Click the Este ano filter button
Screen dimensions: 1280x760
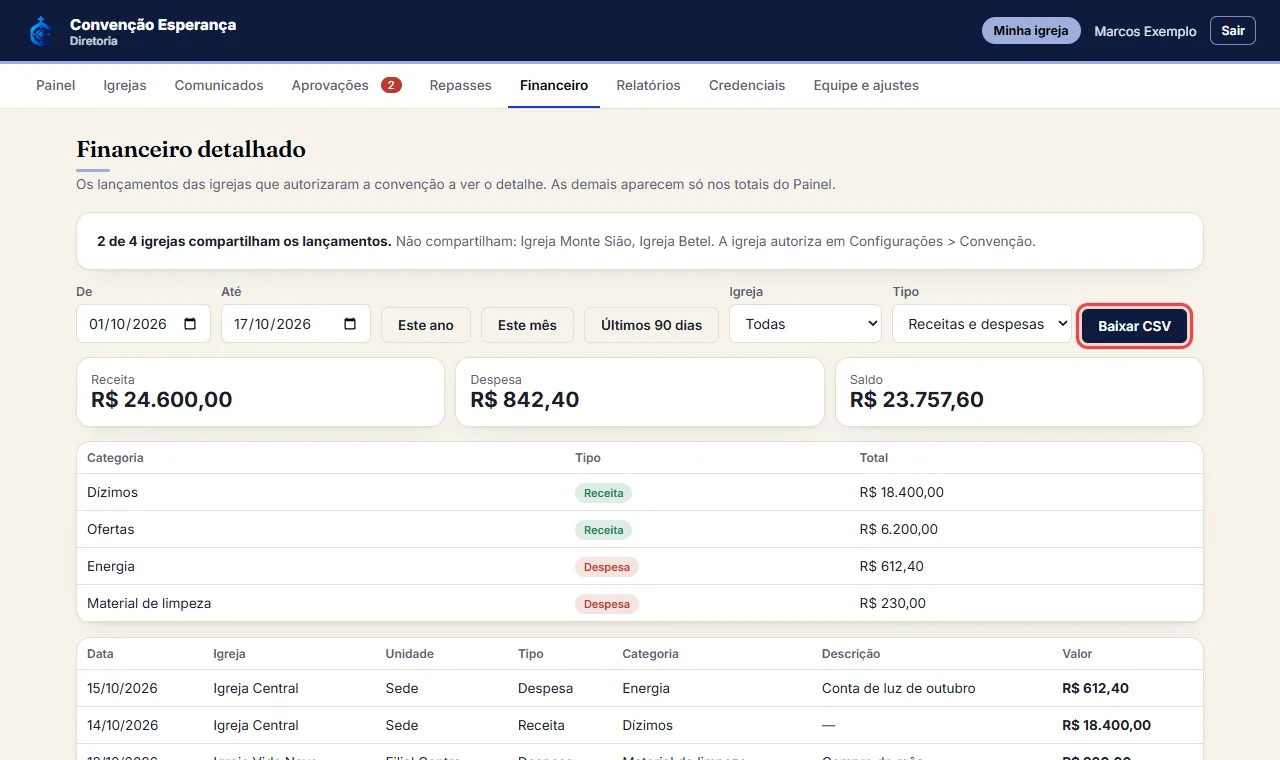pos(426,325)
